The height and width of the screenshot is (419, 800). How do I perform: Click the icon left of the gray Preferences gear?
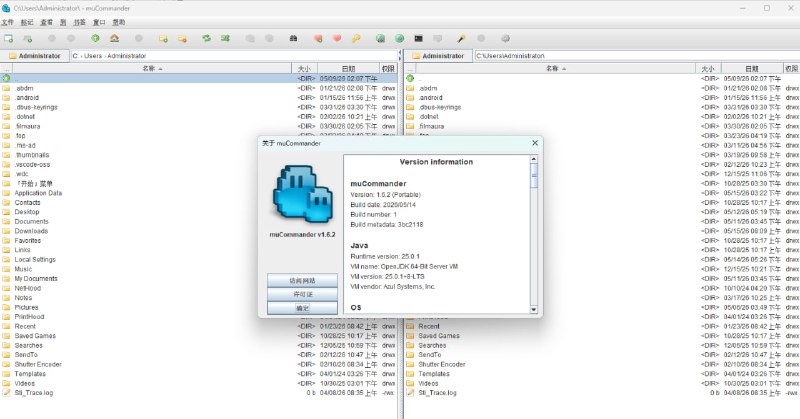tap(481, 38)
